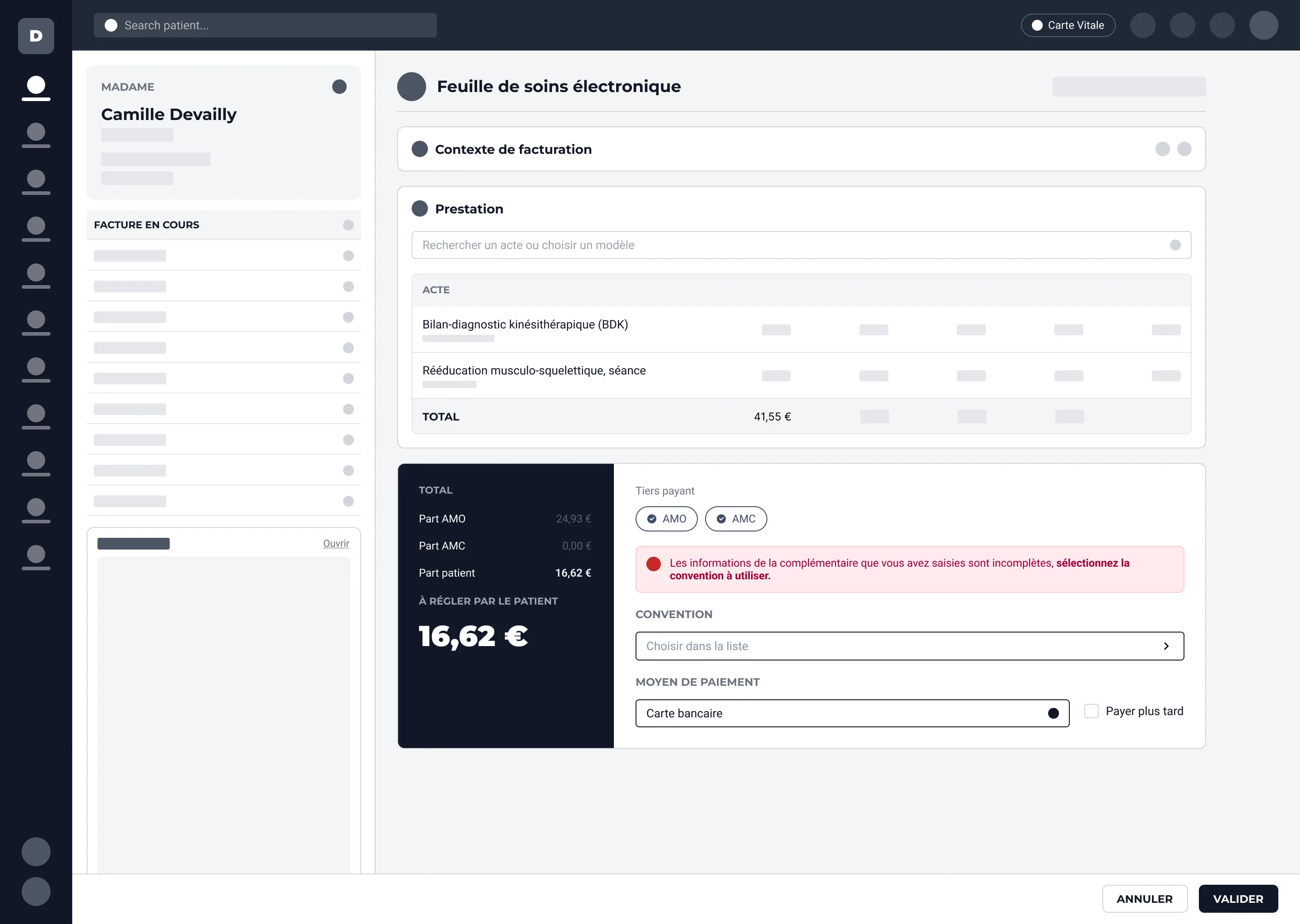This screenshot has height=924, width=1300.
Task: Click the red alert icon in error message
Action: 654,564
